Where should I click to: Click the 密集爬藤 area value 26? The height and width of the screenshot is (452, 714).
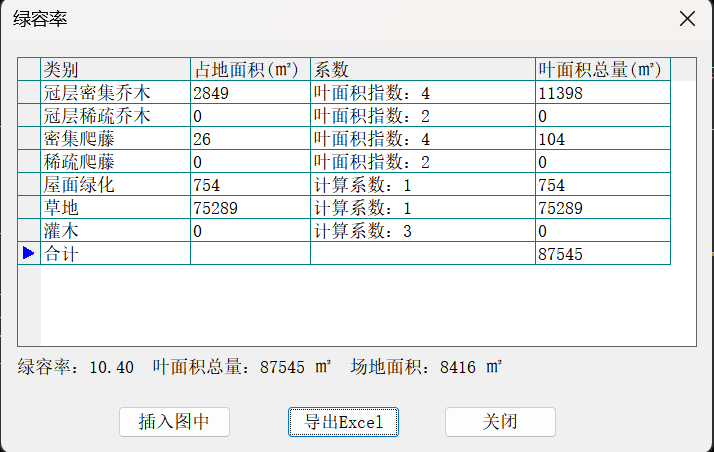[x=250, y=139]
